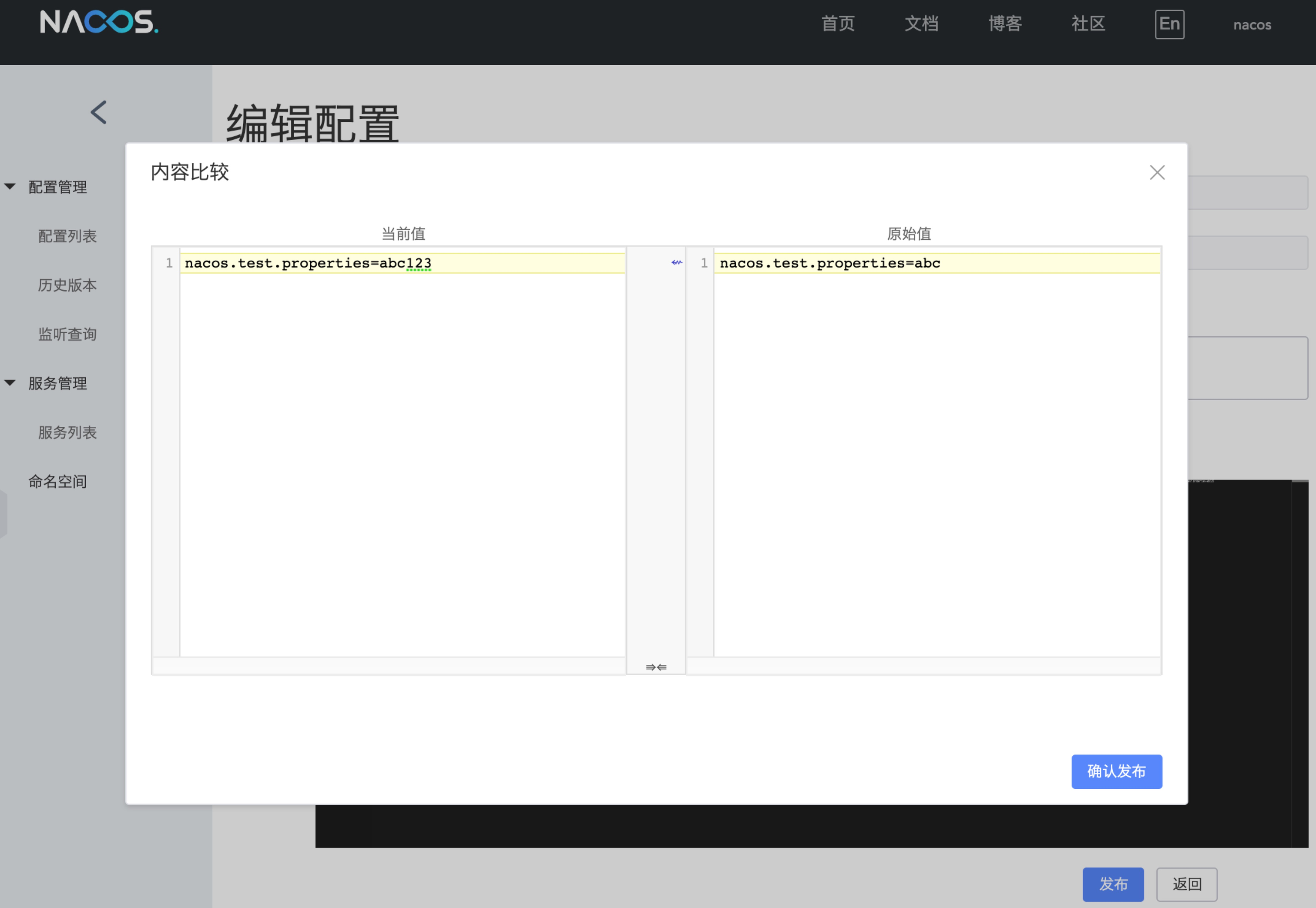The width and height of the screenshot is (1316, 908).
Task: Close the 内容比较 dialog
Action: click(x=1157, y=172)
